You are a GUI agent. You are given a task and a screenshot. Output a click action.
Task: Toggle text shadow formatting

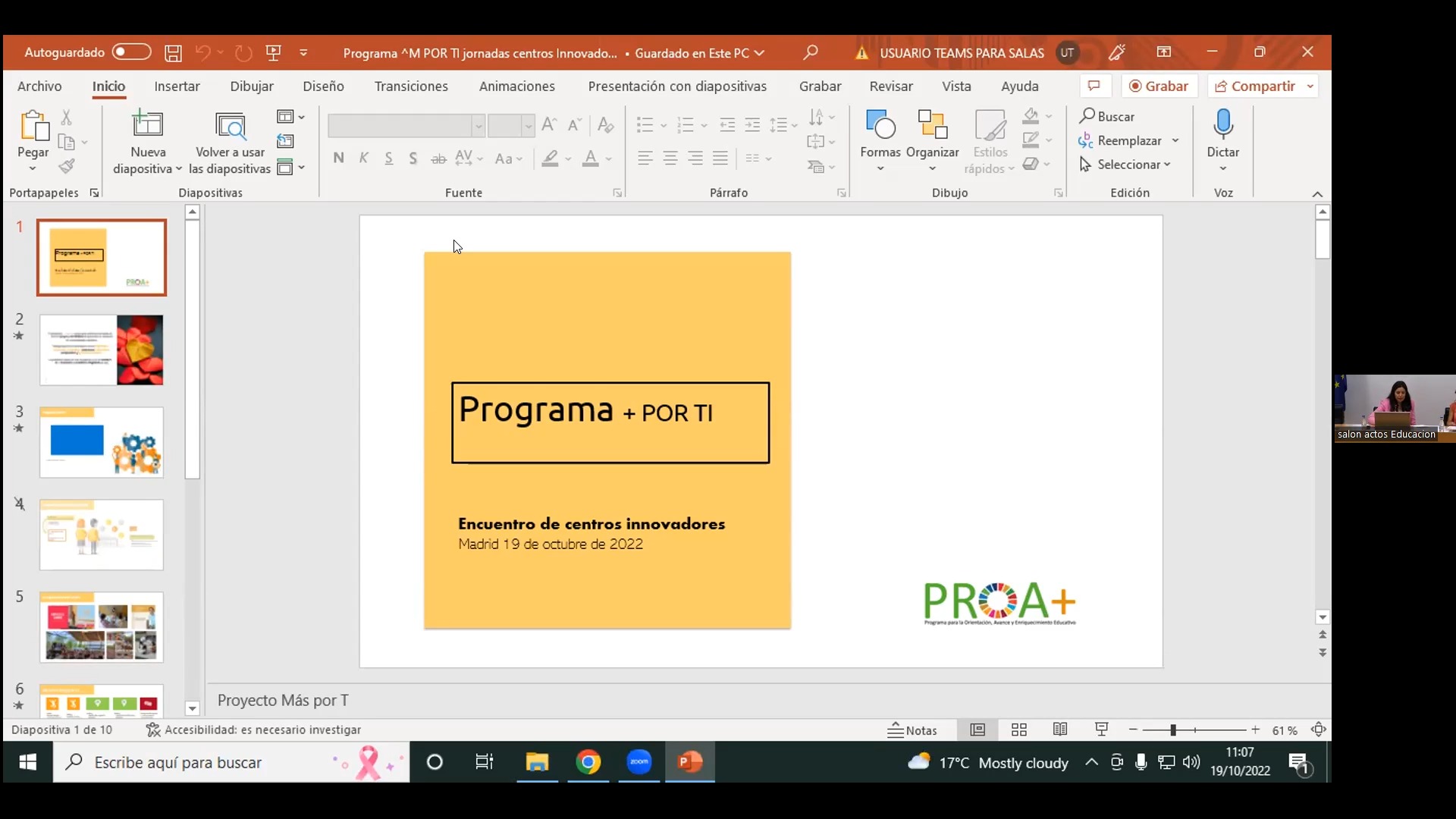[x=413, y=158]
